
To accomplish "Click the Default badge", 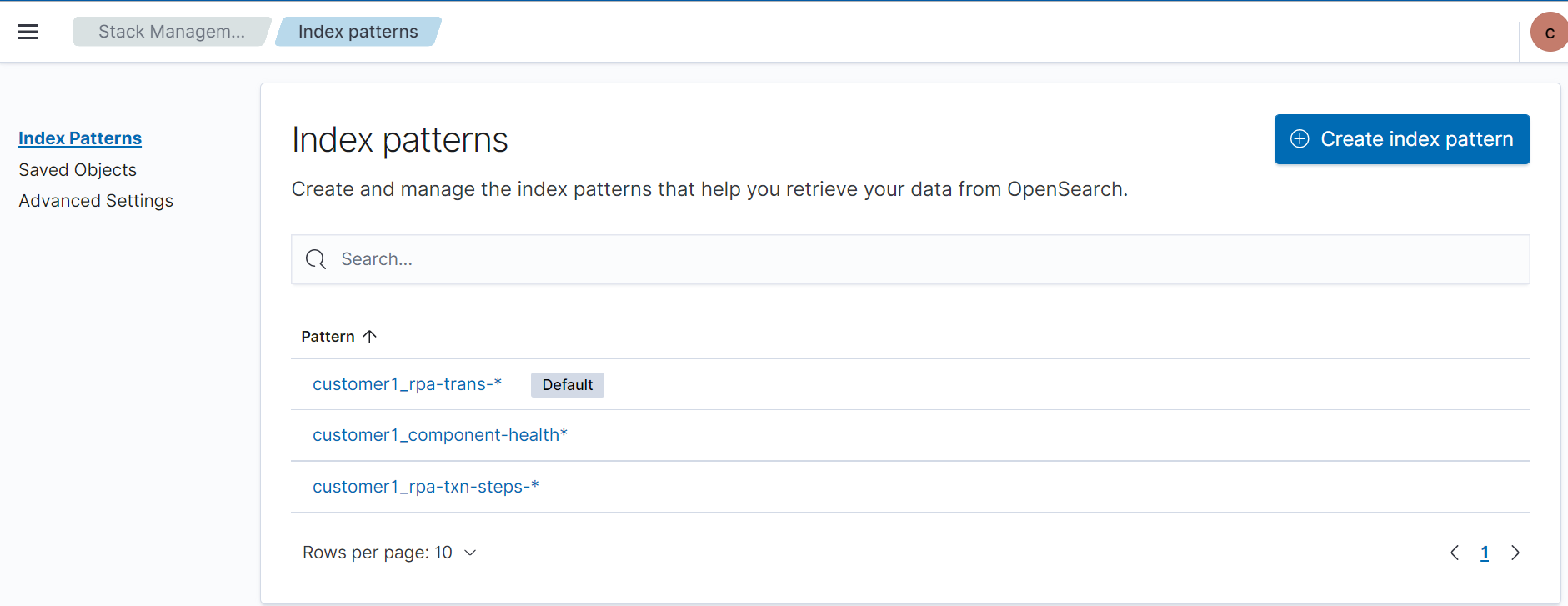I will click(x=568, y=385).
